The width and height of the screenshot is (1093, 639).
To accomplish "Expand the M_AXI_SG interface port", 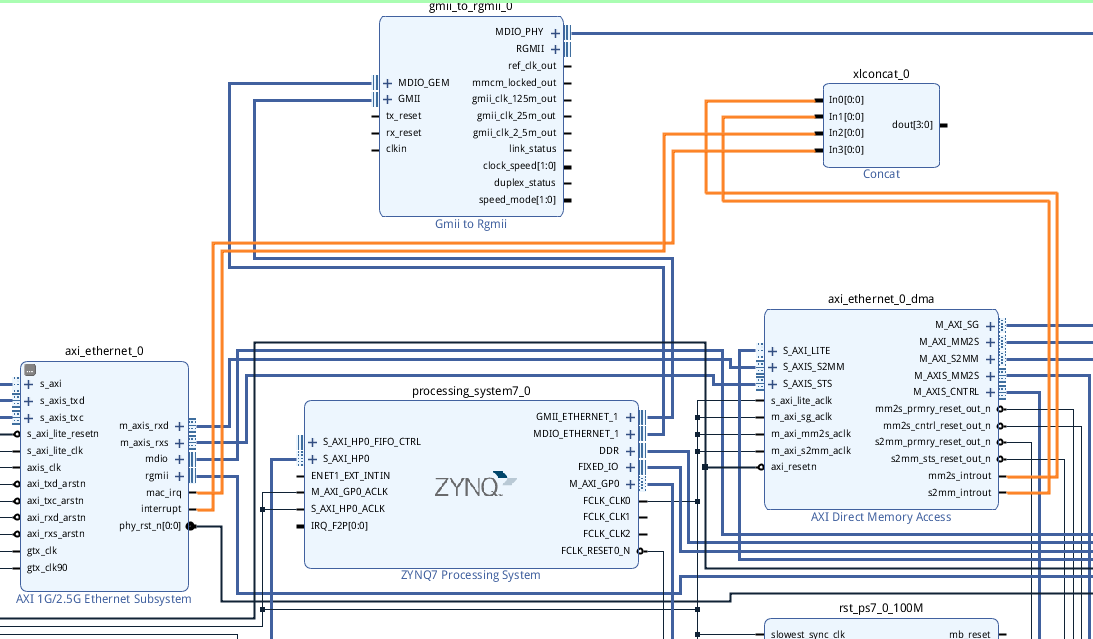I will pyautogui.click(x=990, y=325).
